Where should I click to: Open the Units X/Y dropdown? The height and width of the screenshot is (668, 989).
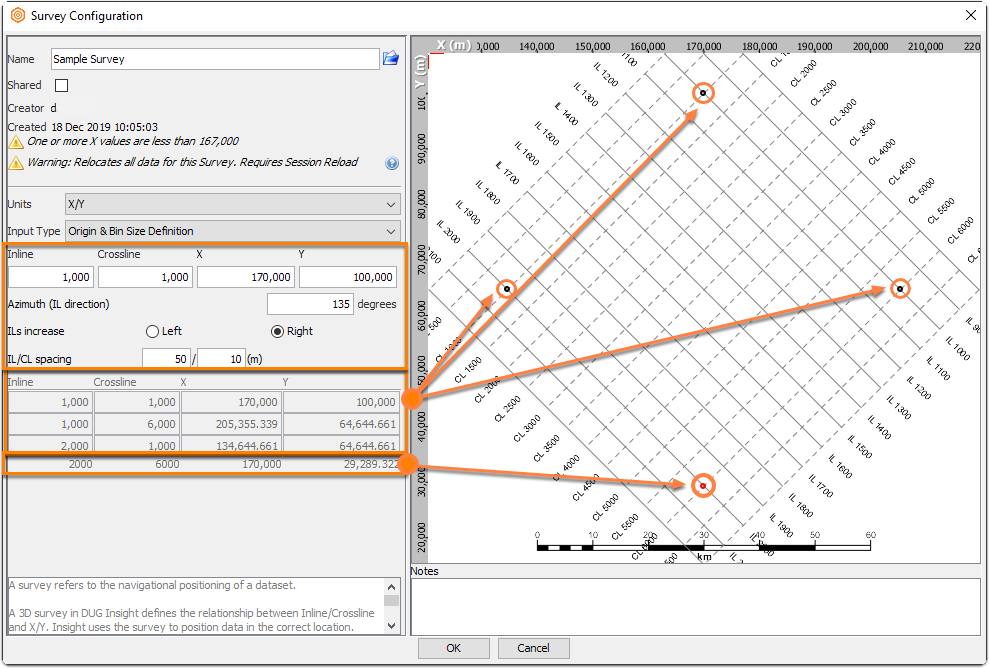click(x=233, y=204)
